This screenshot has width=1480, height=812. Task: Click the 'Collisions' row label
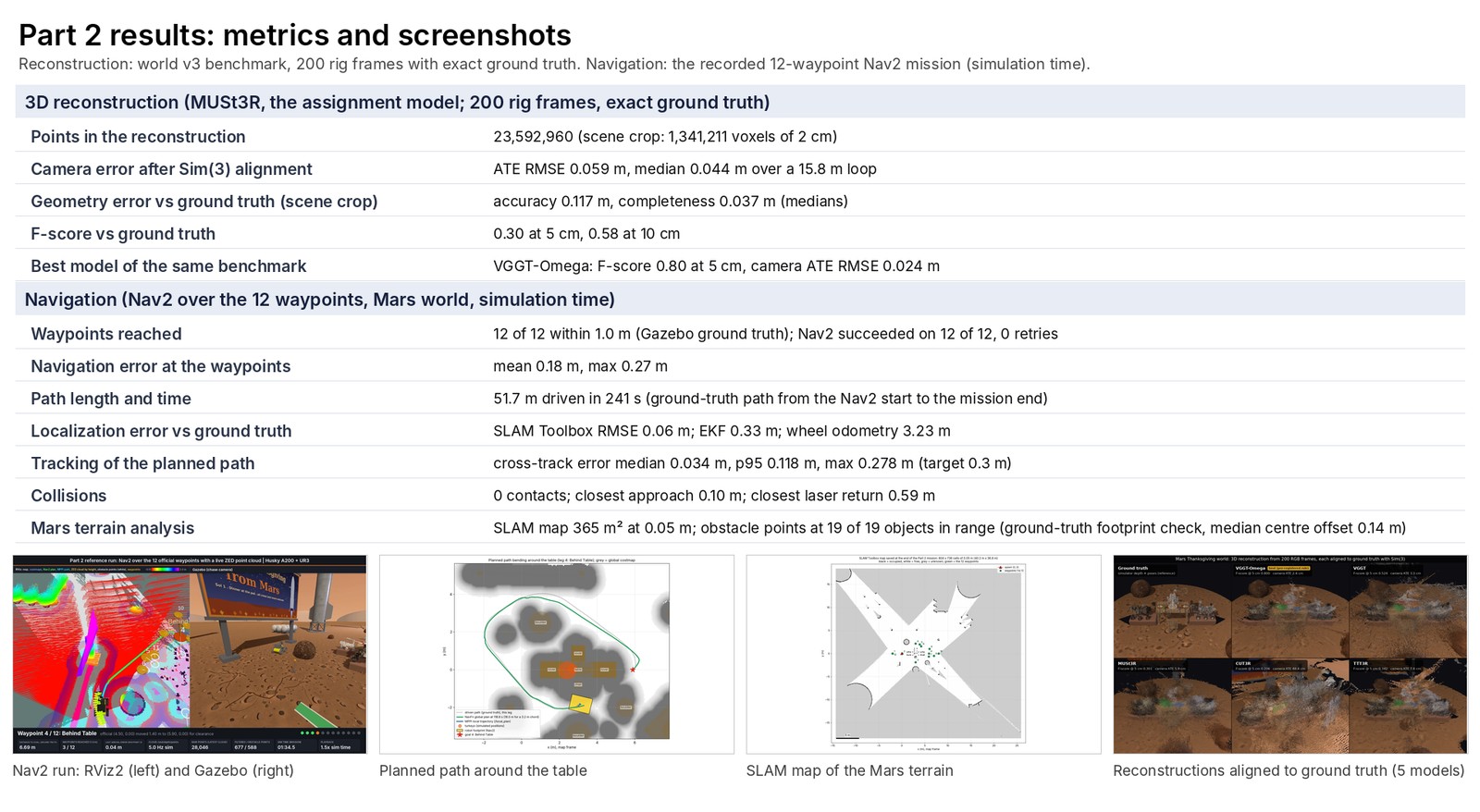click(68, 496)
